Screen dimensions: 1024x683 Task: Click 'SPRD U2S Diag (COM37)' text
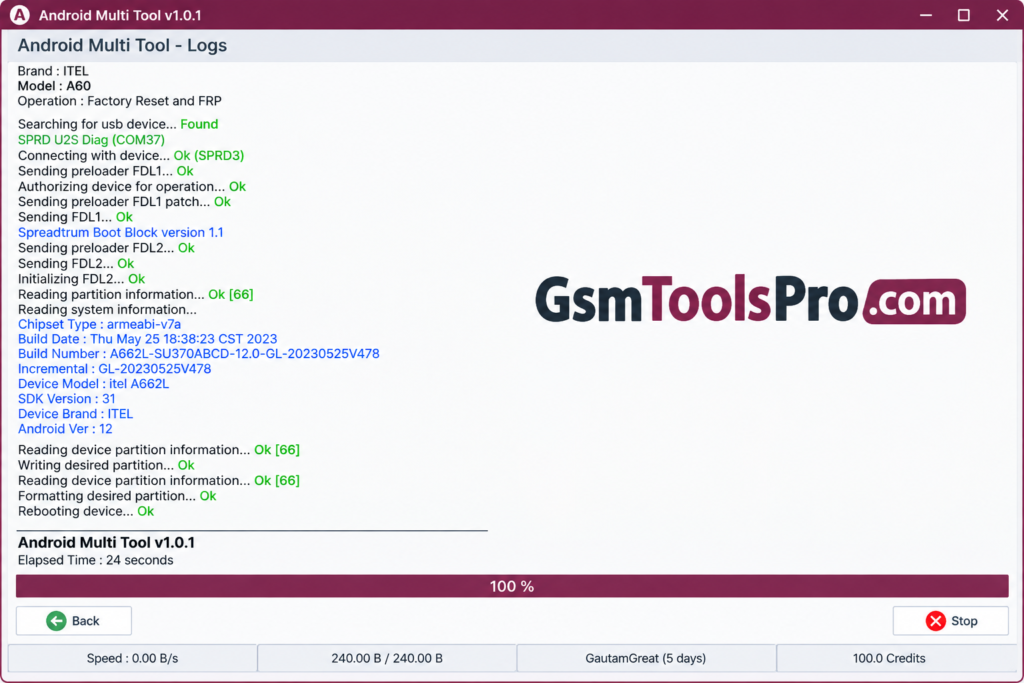91,140
